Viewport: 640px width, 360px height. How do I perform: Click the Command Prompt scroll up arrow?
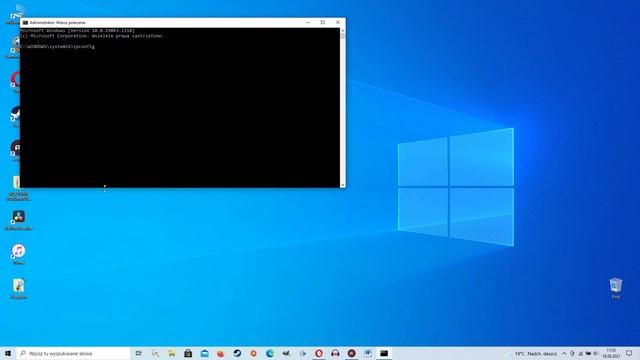[342, 31]
